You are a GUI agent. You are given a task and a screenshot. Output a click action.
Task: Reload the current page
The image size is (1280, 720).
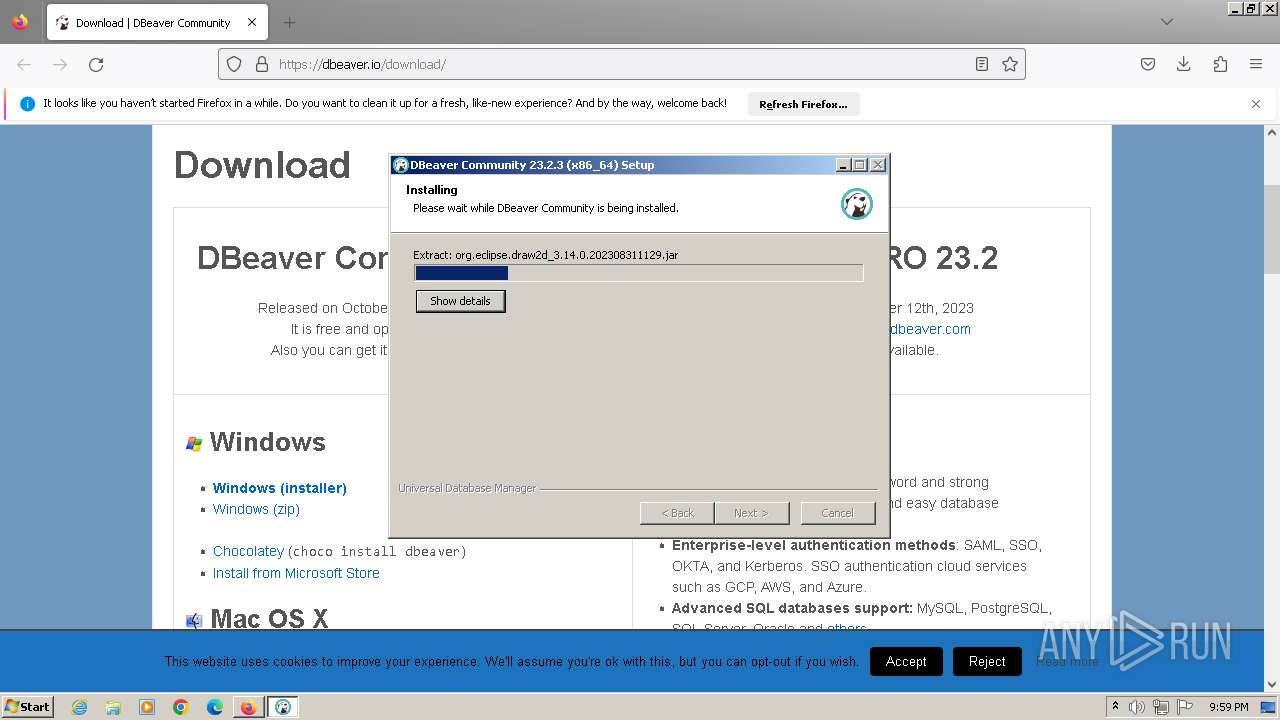pos(96,64)
